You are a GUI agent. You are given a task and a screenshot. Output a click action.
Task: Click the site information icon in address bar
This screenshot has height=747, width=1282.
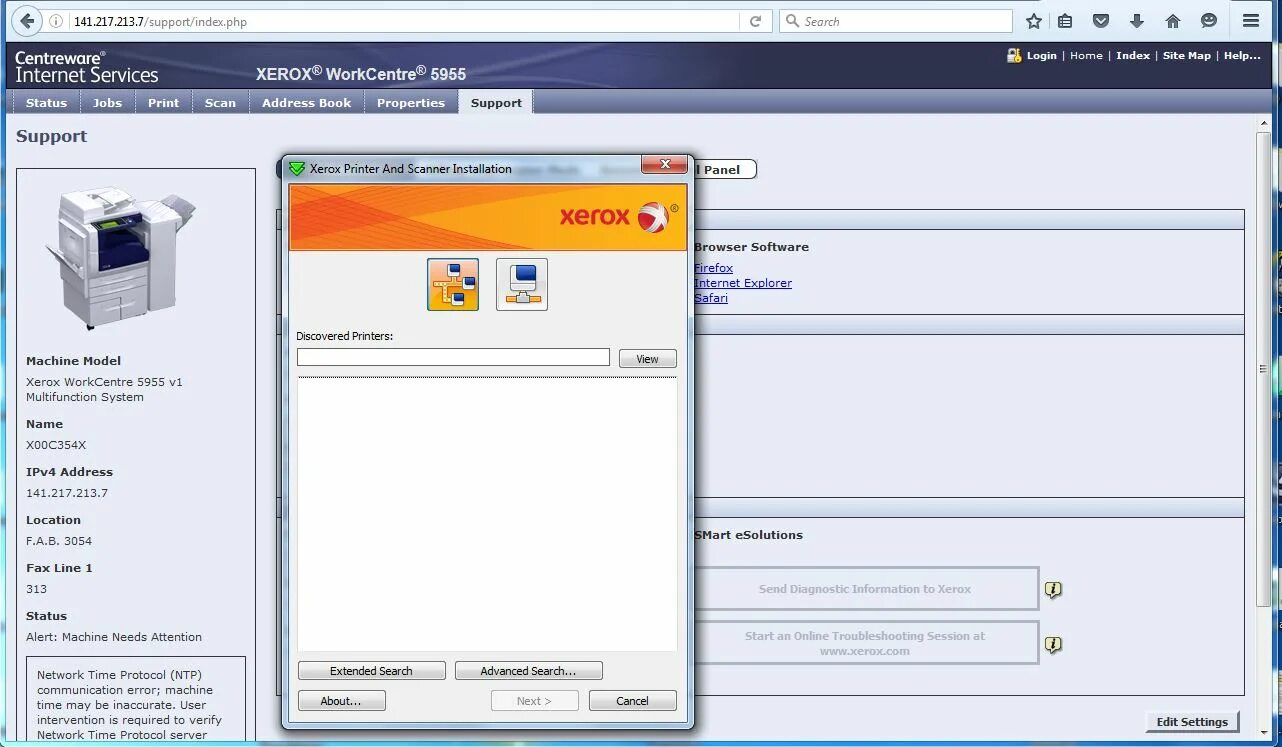(57, 21)
